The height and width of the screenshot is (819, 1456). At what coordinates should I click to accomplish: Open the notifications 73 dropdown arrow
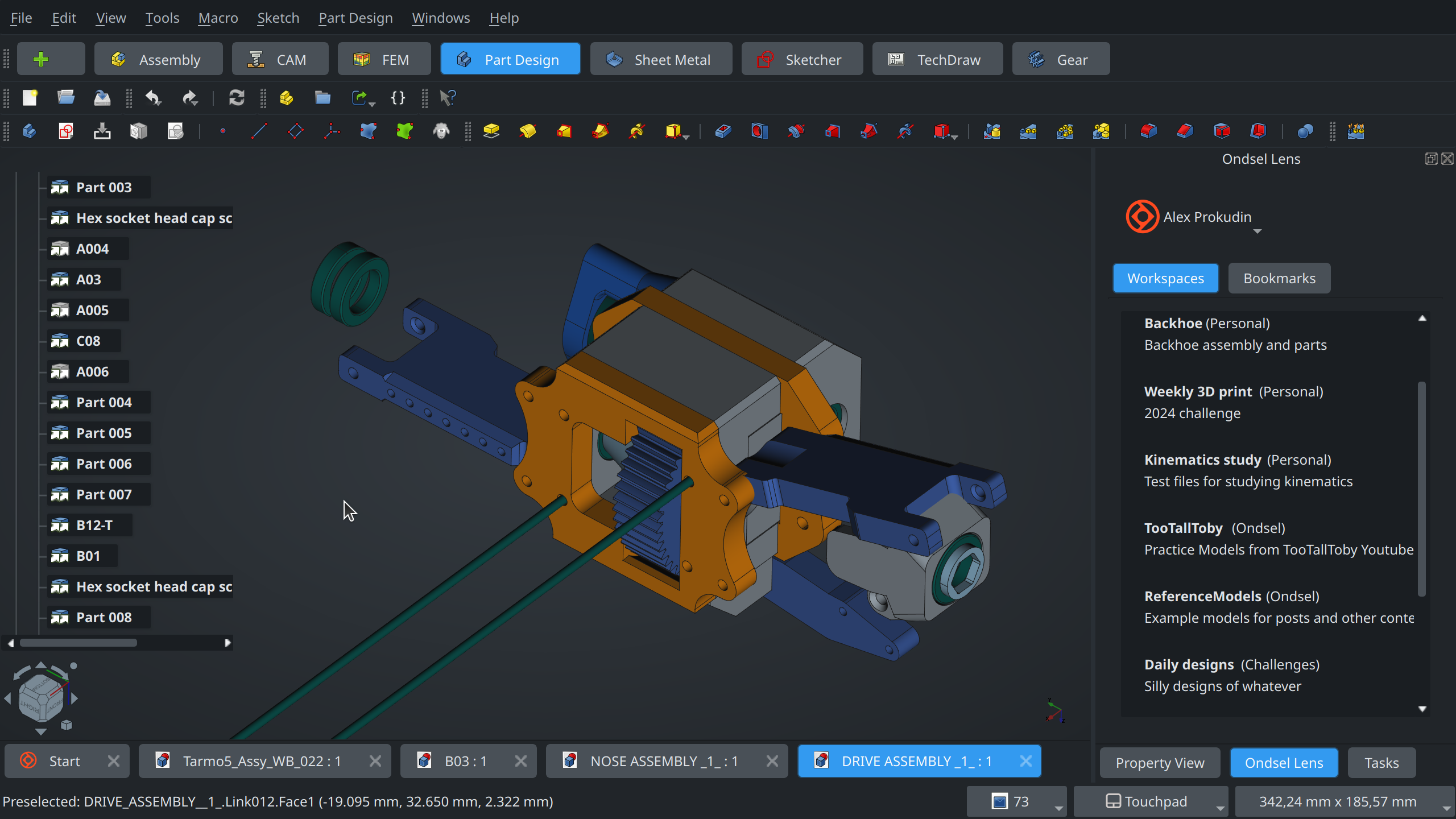point(1058,808)
